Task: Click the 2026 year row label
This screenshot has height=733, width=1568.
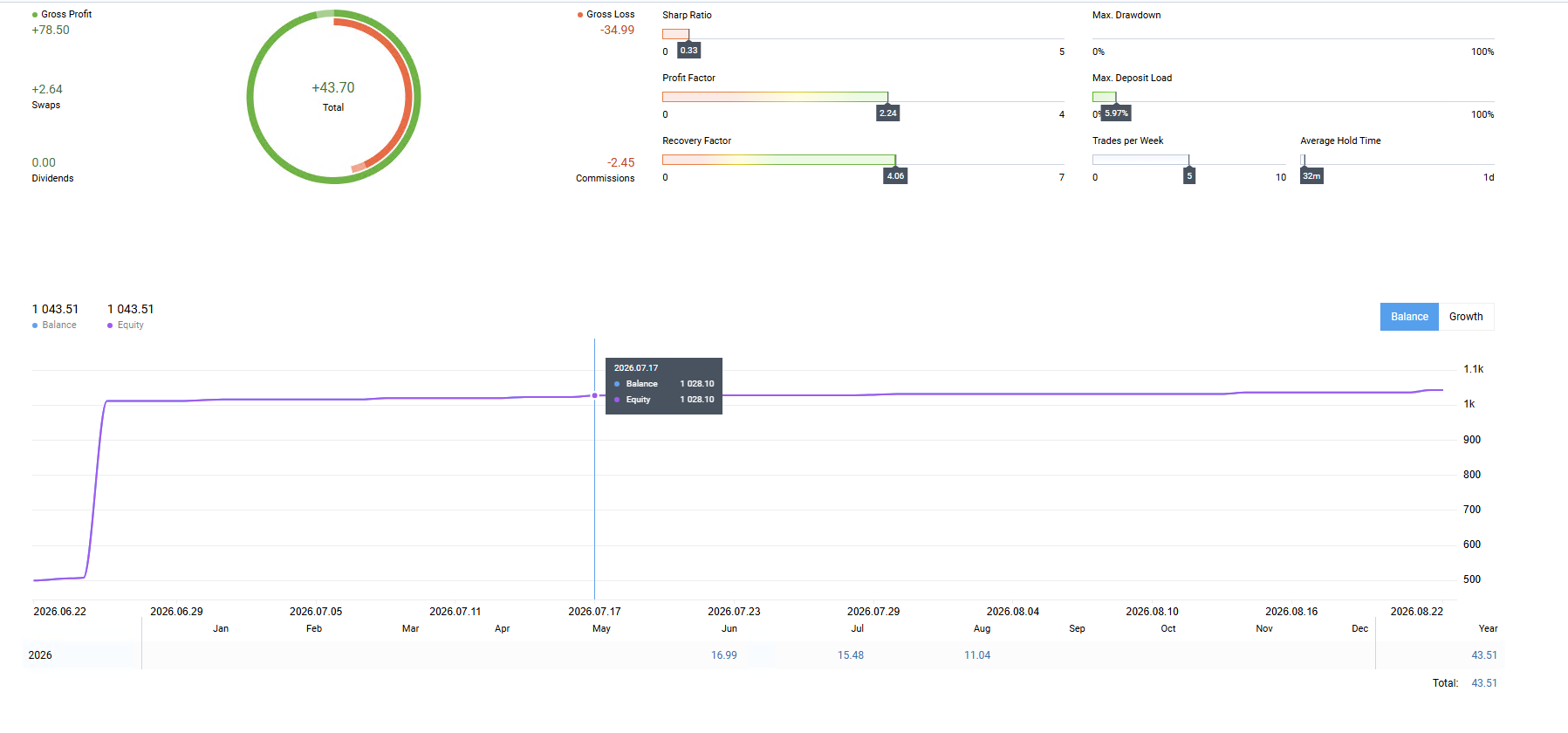Action: (x=40, y=655)
